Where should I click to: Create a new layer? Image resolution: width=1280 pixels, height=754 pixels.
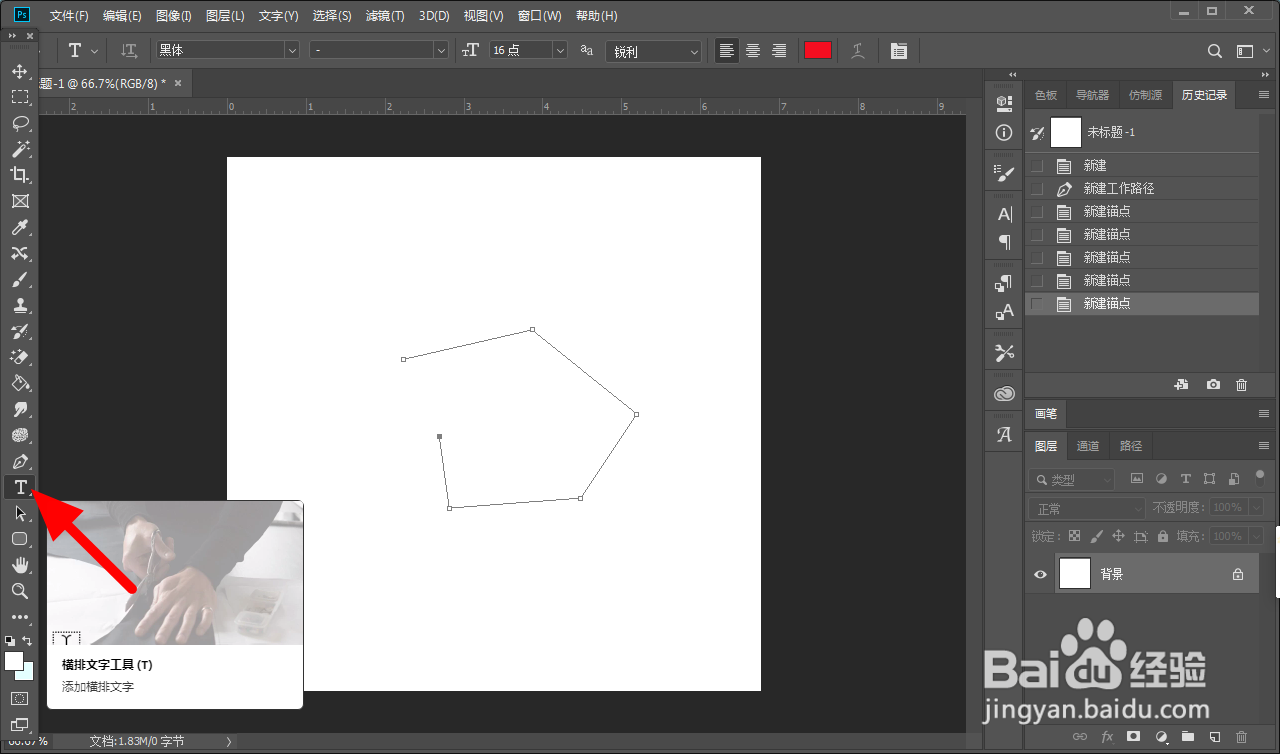click(x=1215, y=736)
